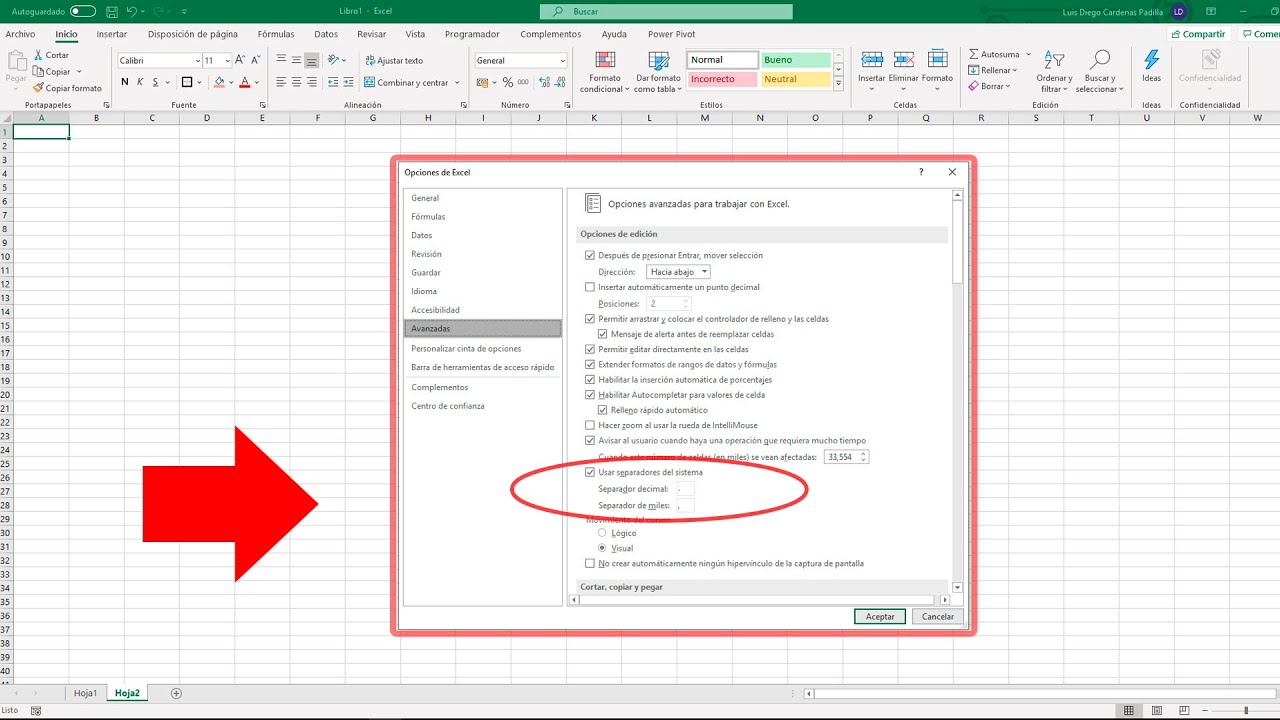Choose the Avanzadas options category

[429, 328]
